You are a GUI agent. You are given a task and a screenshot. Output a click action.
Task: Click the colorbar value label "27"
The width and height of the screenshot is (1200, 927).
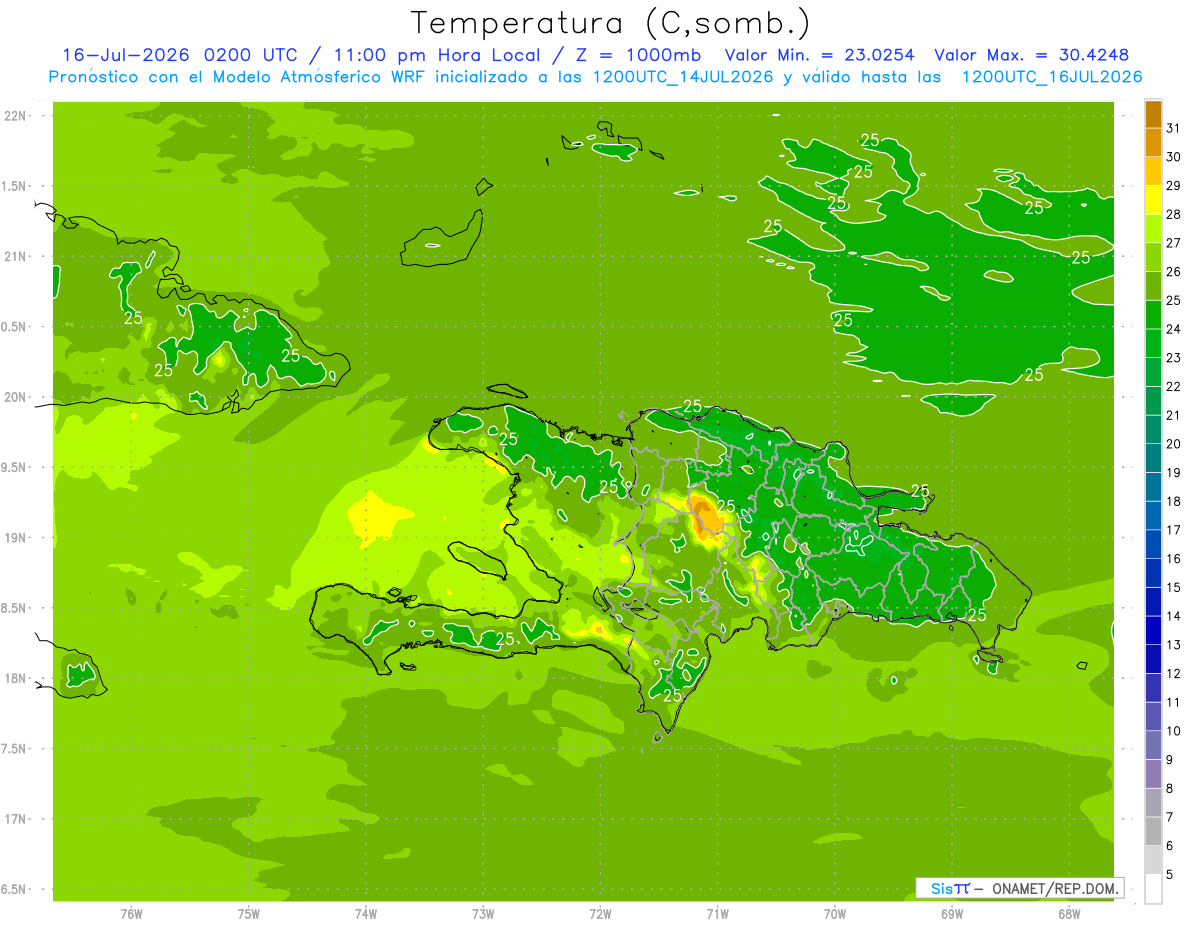tap(1174, 242)
